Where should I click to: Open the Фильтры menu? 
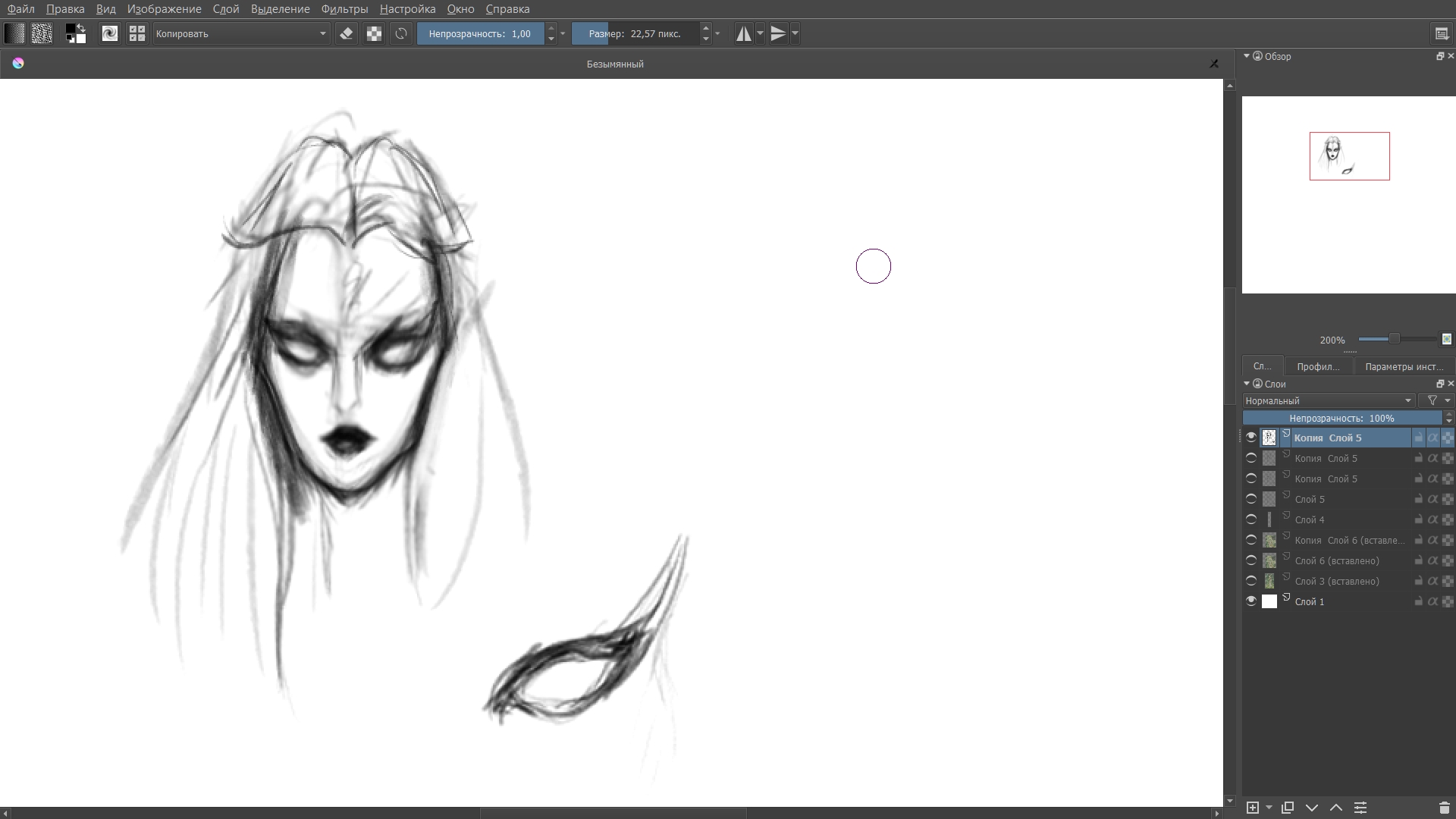344,9
